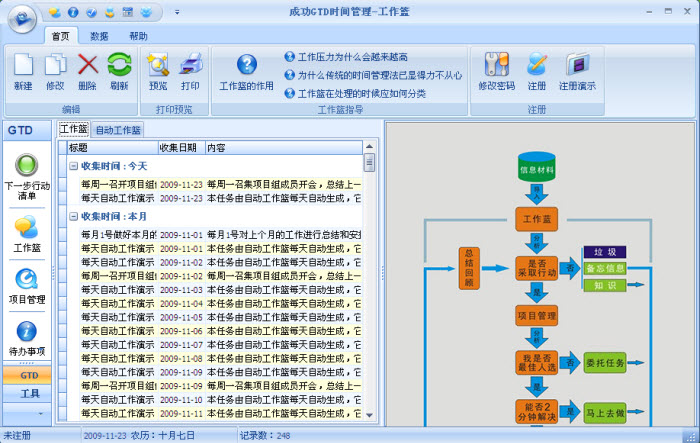Select the 工具 group in the sidebar

click(x=28, y=393)
